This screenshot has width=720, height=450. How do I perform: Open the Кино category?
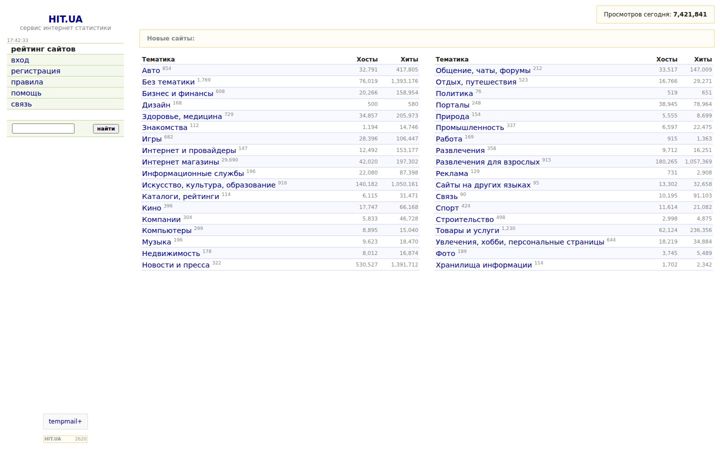[152, 208]
